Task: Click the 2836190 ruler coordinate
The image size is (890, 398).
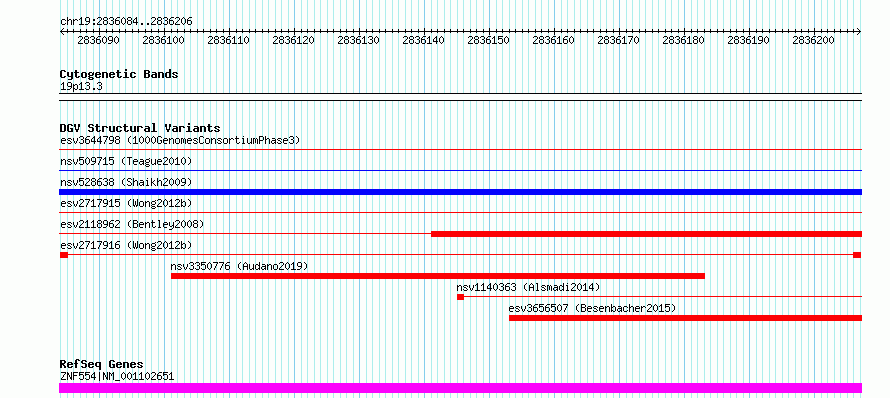Action: pyautogui.click(x=748, y=40)
